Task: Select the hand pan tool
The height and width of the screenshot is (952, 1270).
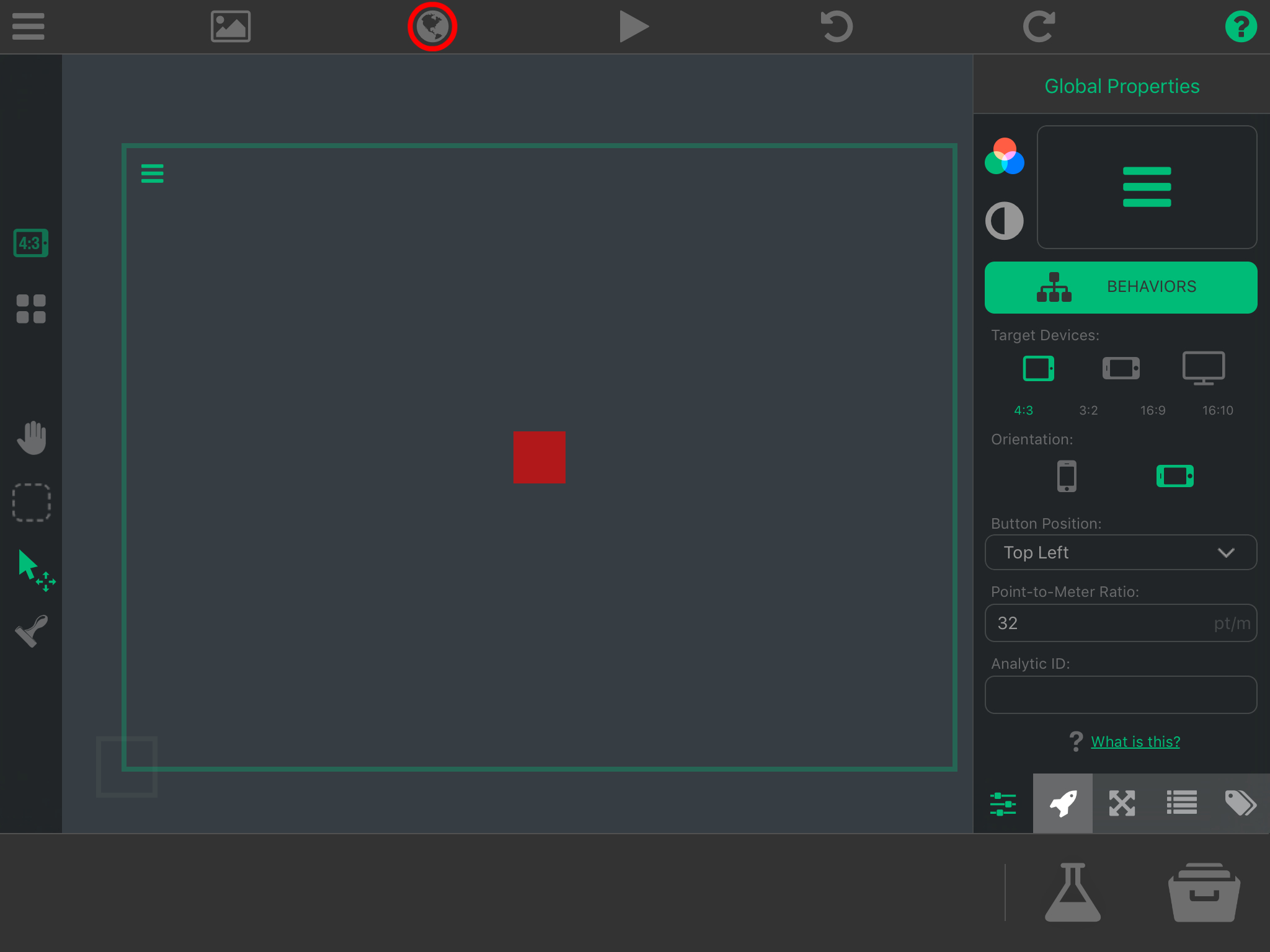Action: pyautogui.click(x=31, y=438)
